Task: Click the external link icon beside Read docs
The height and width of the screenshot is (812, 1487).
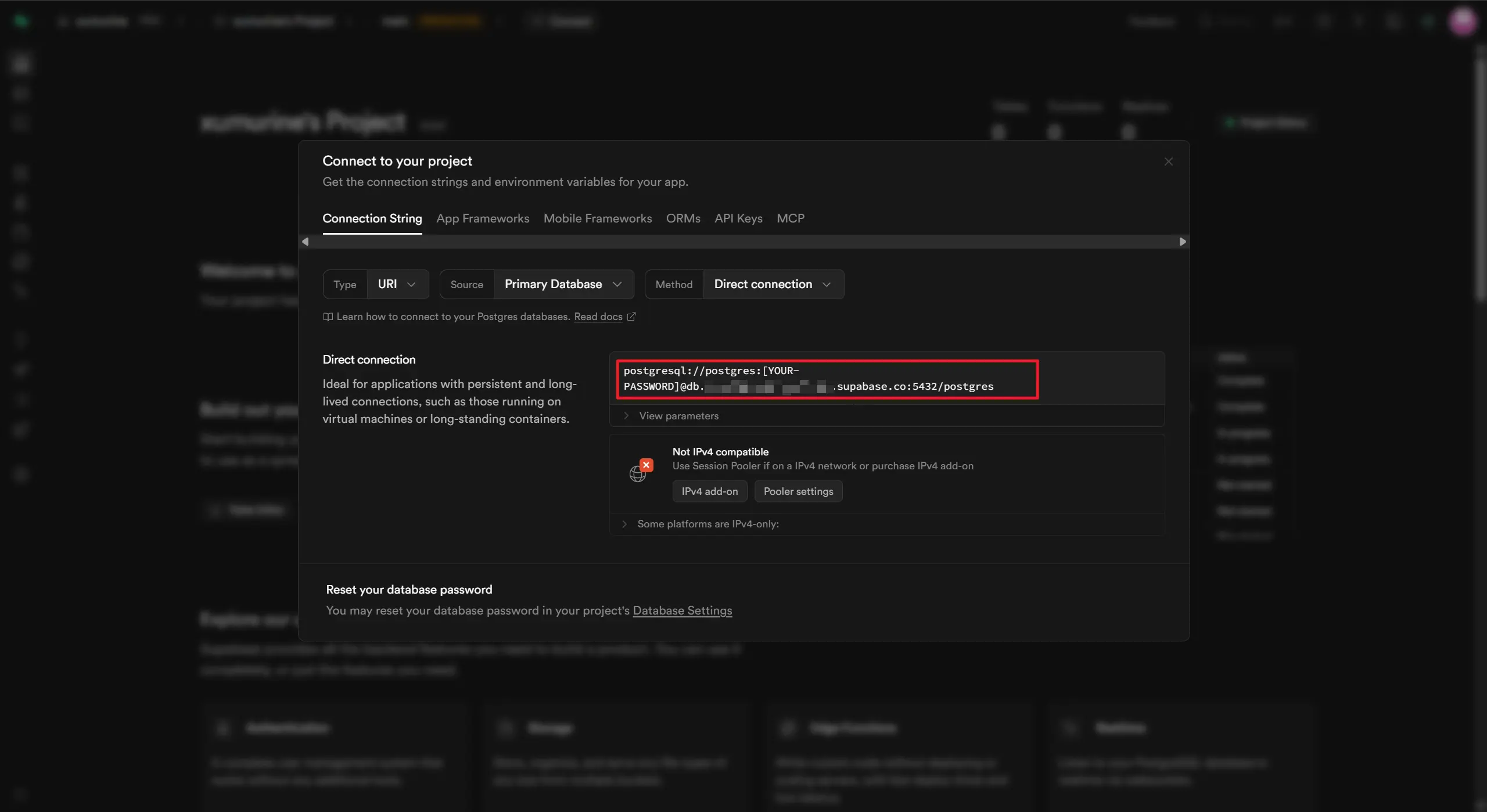Action: tap(631, 317)
